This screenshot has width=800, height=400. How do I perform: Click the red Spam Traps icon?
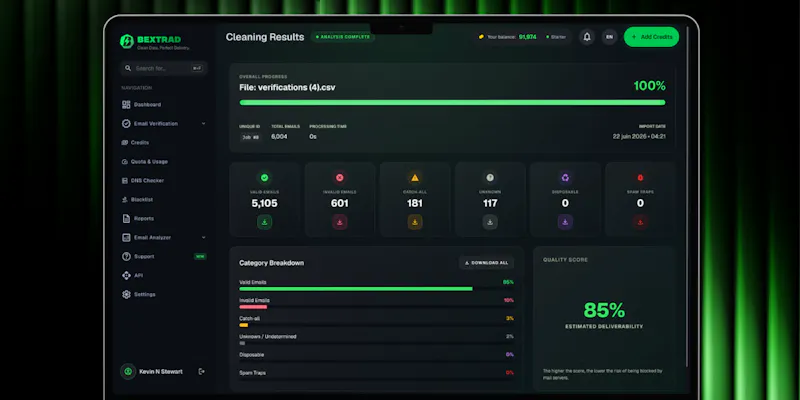click(x=640, y=178)
